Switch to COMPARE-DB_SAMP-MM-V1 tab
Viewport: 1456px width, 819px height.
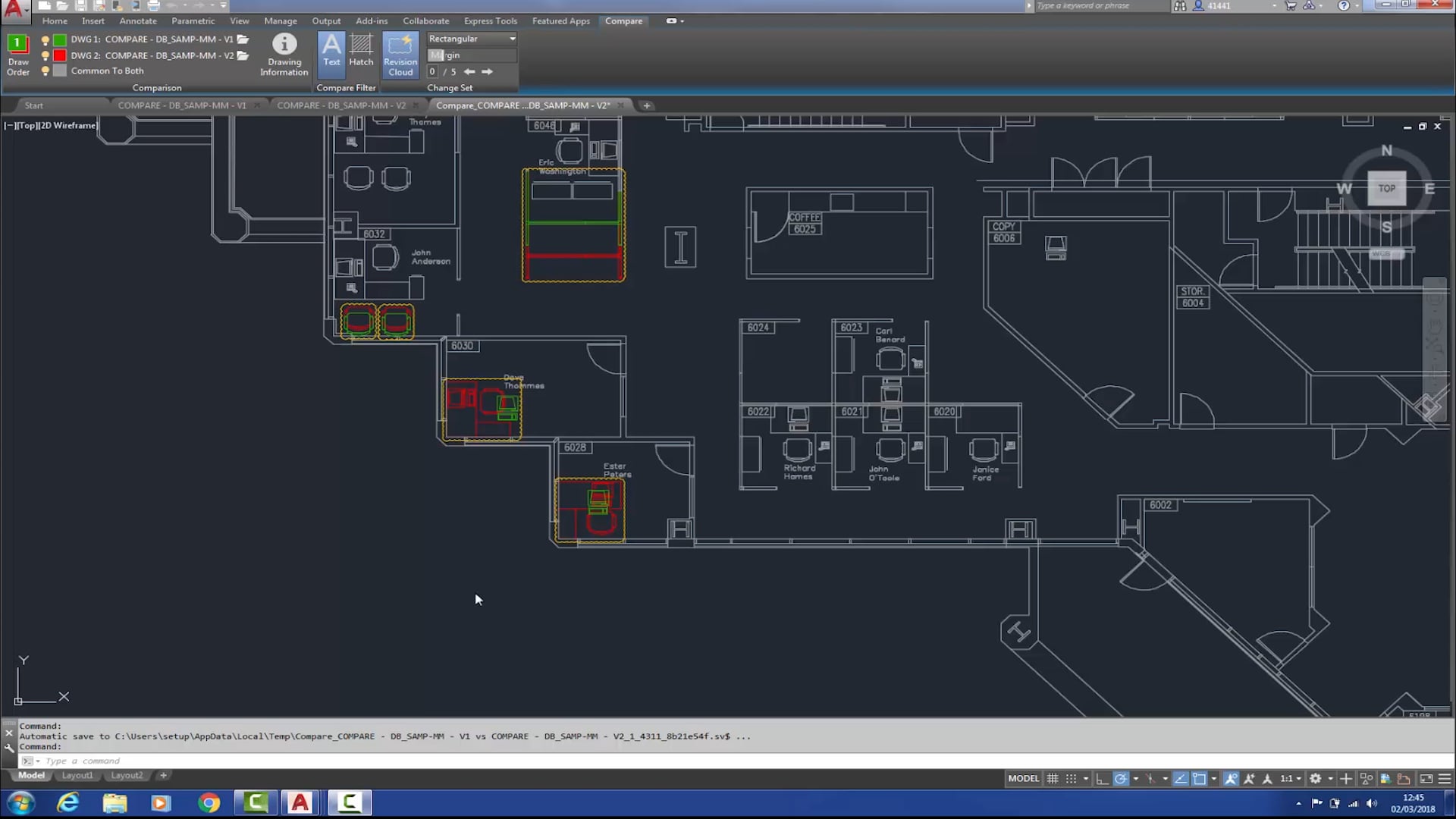(x=180, y=105)
